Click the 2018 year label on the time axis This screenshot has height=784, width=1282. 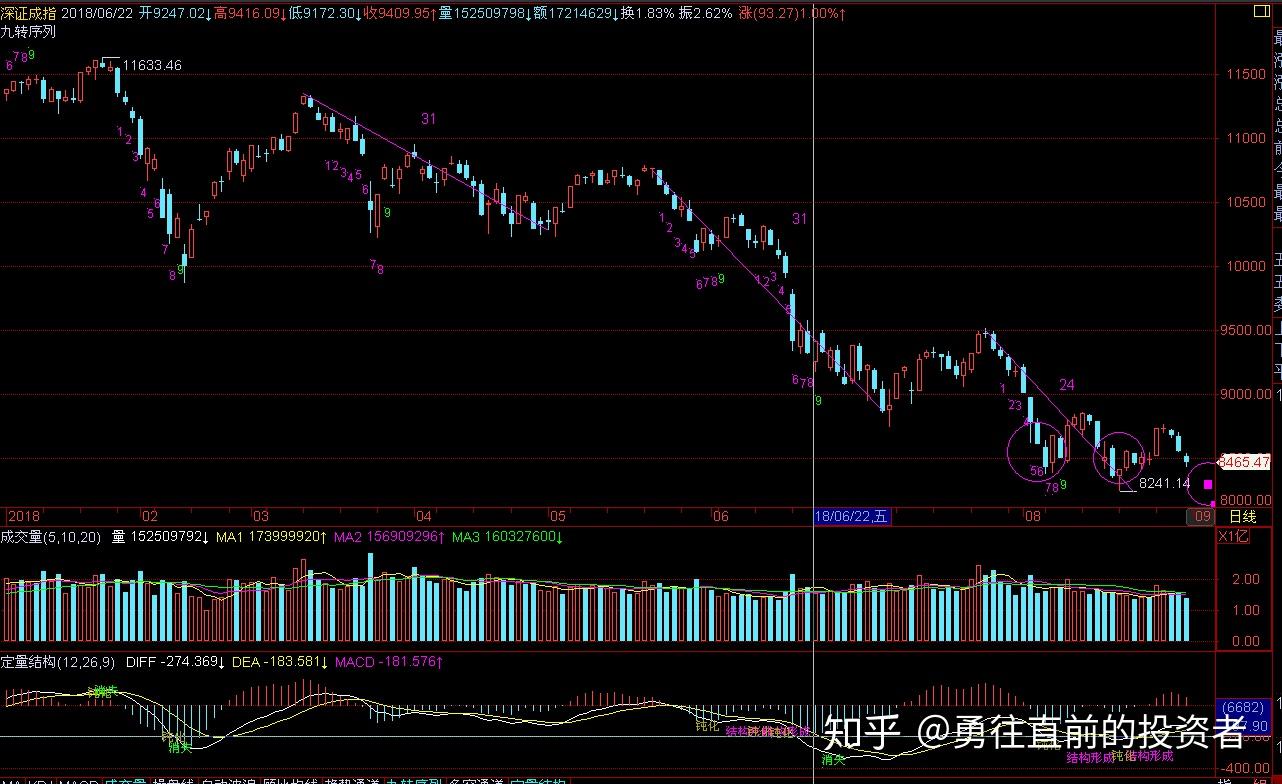click(22, 516)
